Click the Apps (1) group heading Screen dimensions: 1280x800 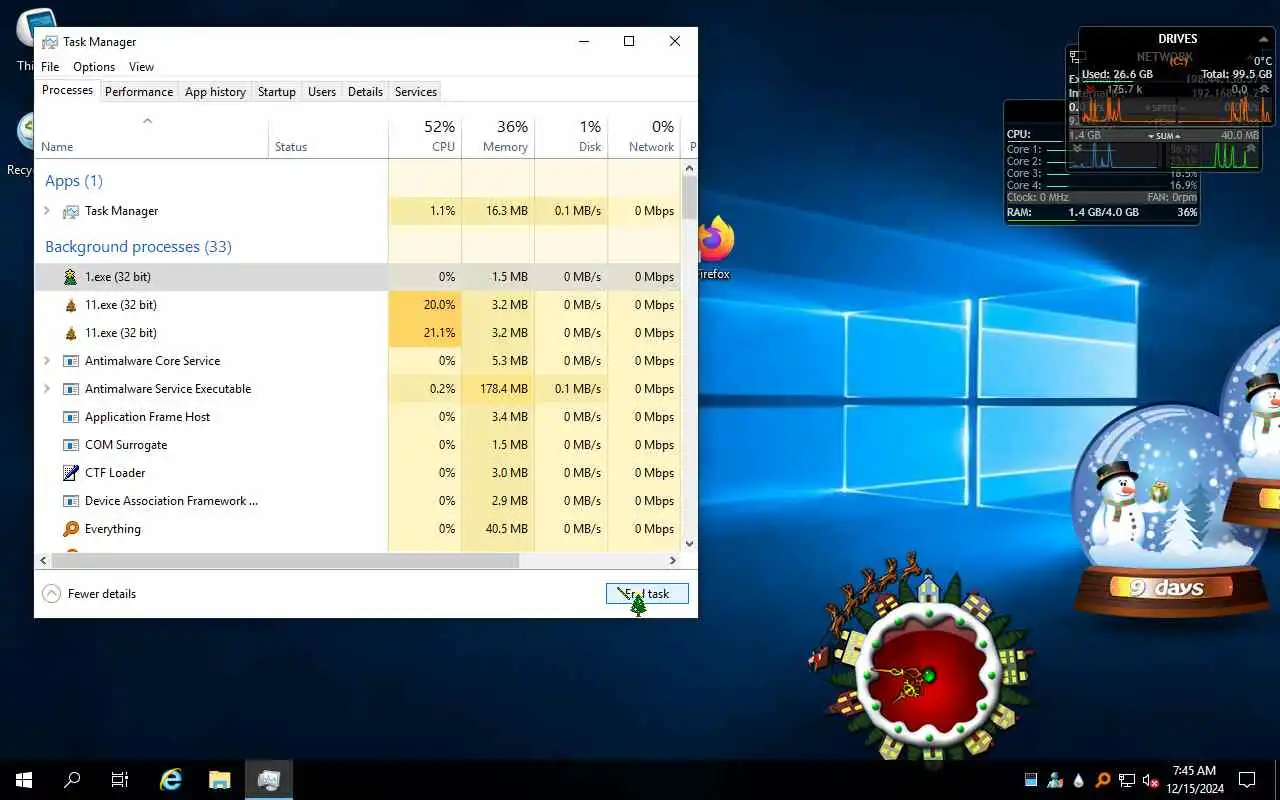pyautogui.click(x=74, y=181)
